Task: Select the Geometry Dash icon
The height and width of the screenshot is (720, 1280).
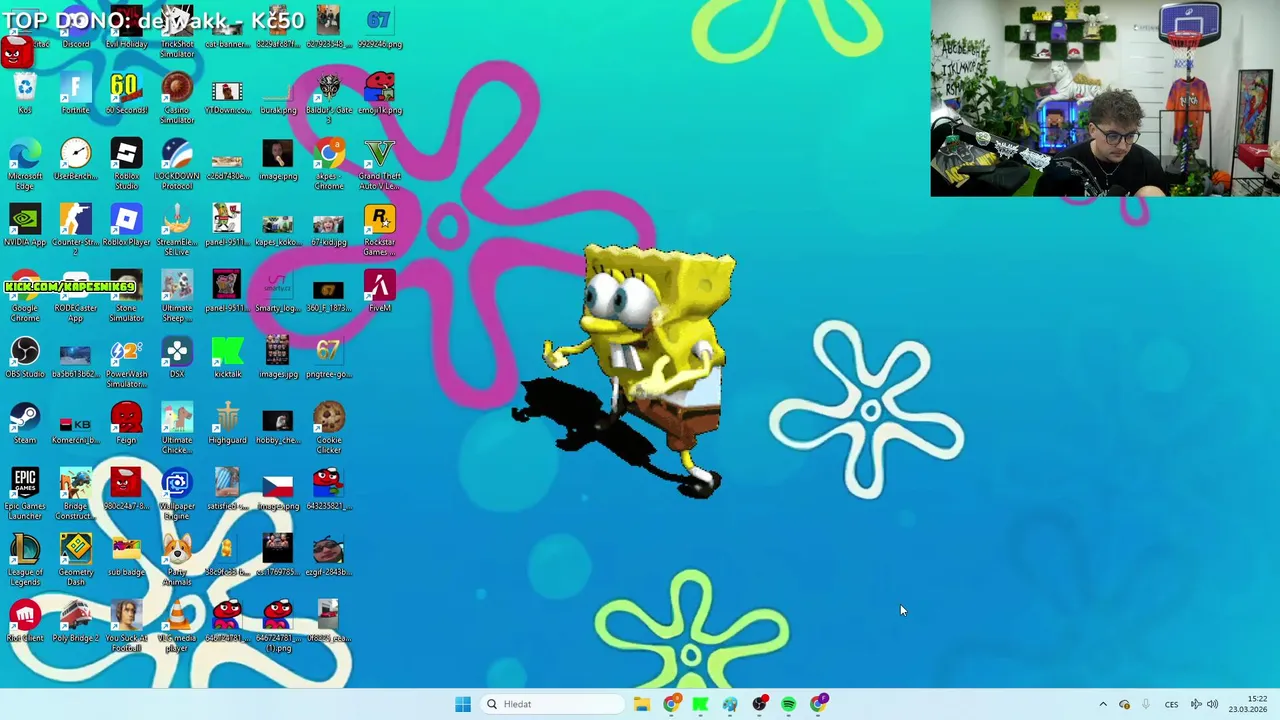Action: tap(76, 561)
